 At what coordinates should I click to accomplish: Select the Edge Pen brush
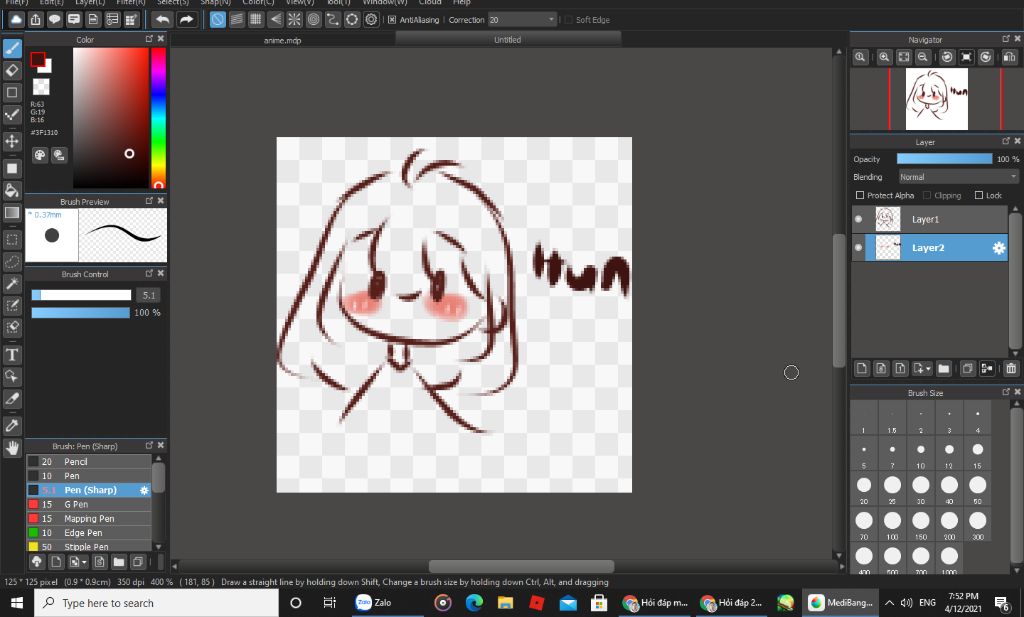[x=89, y=533]
